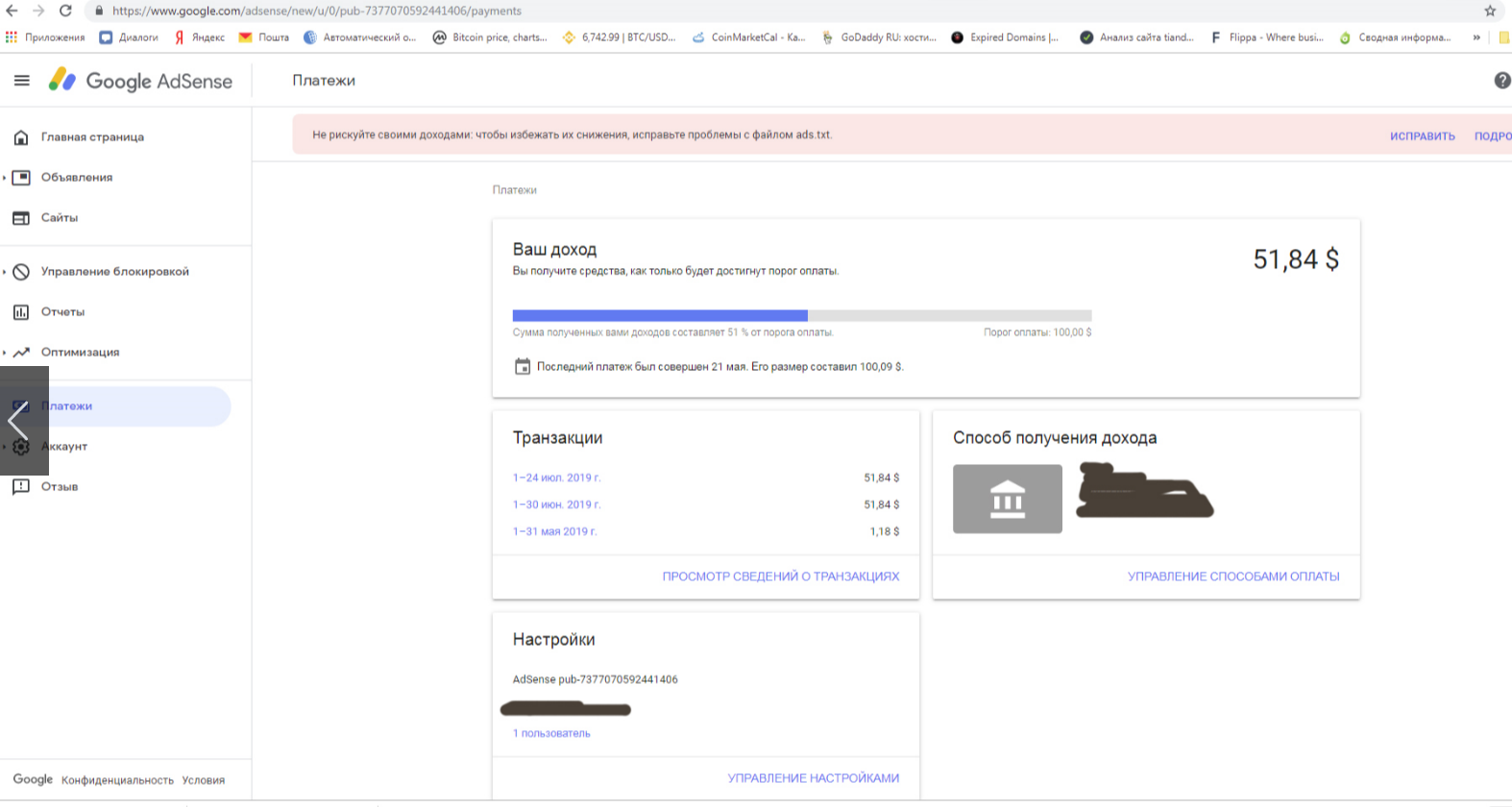Open the 1–24 июл. 2019 transaction
The height and width of the screenshot is (807, 1512).
click(x=557, y=477)
